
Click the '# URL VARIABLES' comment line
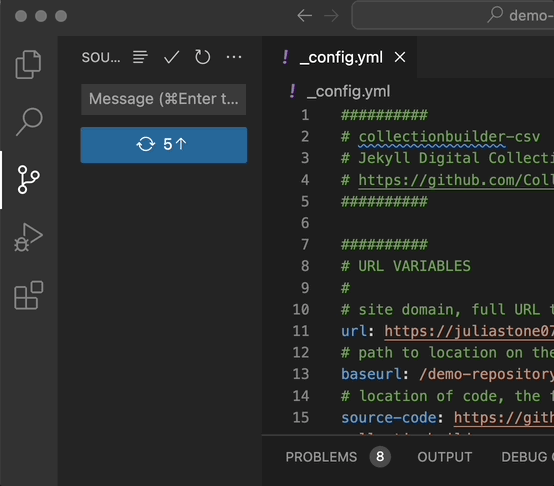pyautogui.click(x=406, y=266)
